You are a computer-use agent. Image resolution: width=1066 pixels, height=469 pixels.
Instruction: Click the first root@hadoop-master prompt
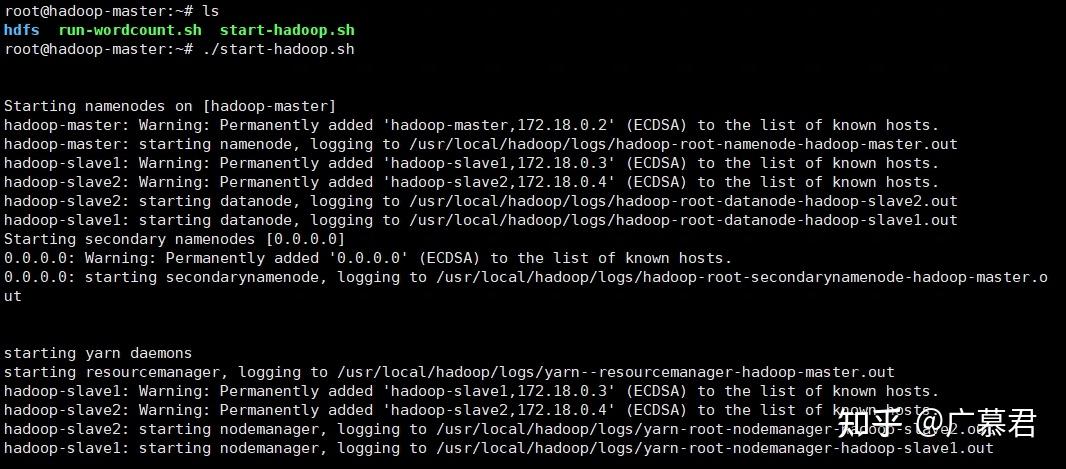99,11
